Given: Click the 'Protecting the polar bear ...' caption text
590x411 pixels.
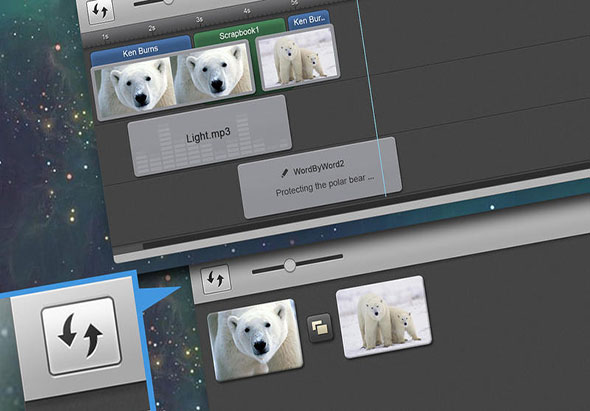Looking at the screenshot, I should [x=325, y=185].
